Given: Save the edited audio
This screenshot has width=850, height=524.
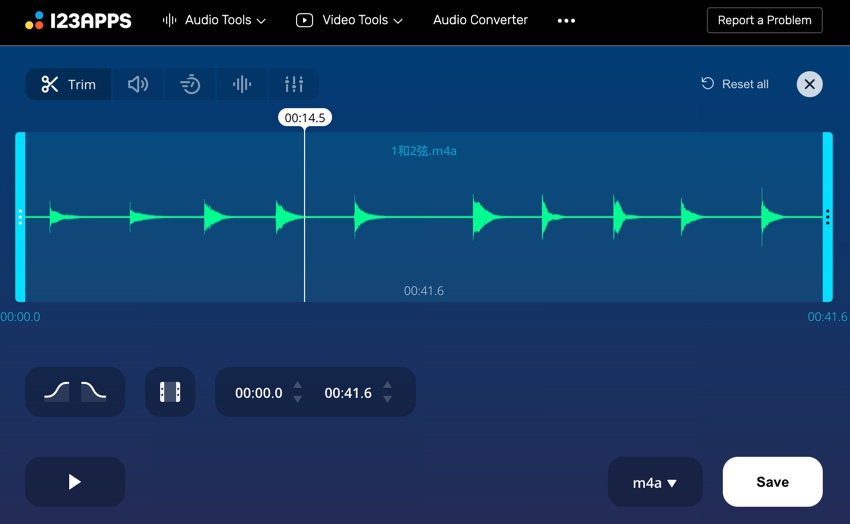Looking at the screenshot, I should (772, 482).
